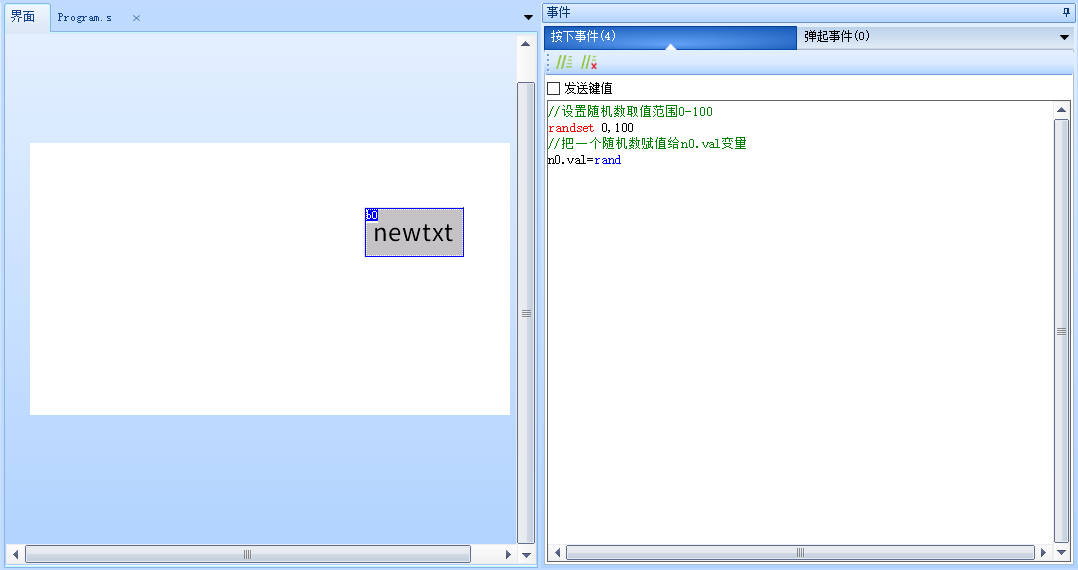This screenshot has height=570, width=1078.
Task: Click the randset 0,100 code line
Action: (x=590, y=128)
